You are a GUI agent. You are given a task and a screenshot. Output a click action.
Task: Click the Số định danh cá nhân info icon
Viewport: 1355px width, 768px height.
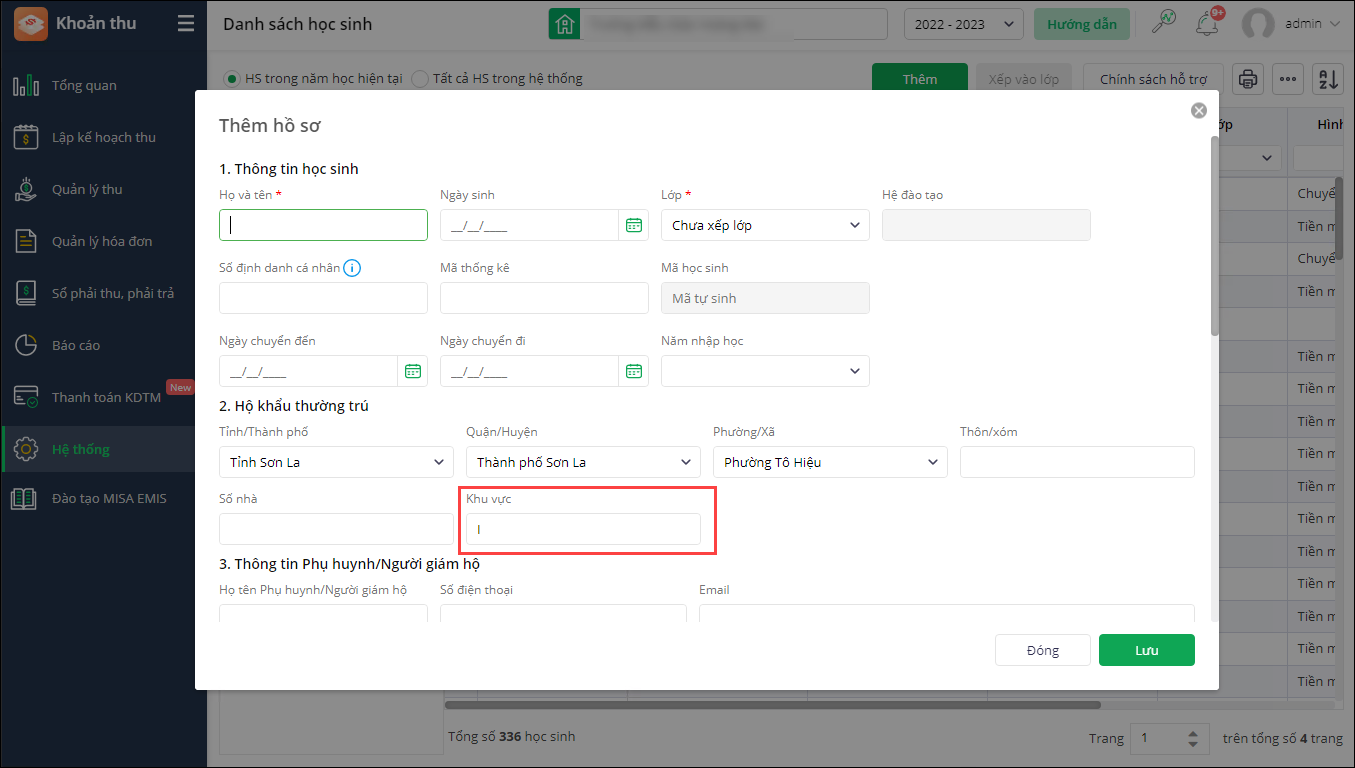[x=352, y=267]
